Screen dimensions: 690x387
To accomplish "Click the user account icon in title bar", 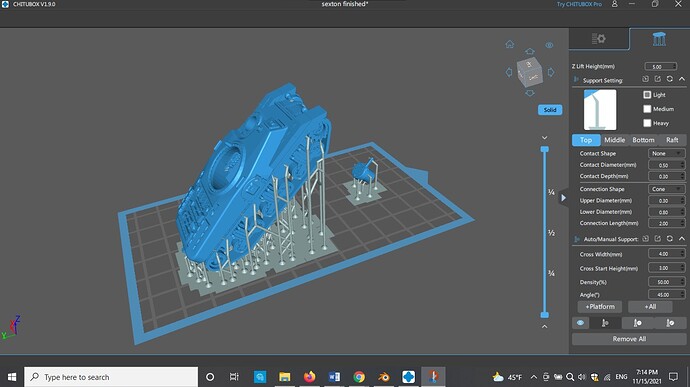I will (x=615, y=4).
